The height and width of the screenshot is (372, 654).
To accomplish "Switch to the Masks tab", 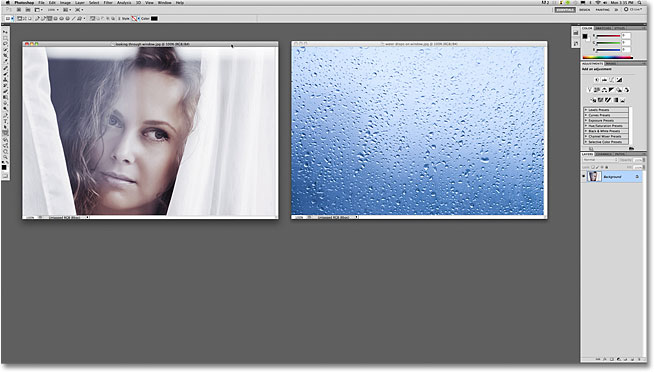I will pos(611,63).
